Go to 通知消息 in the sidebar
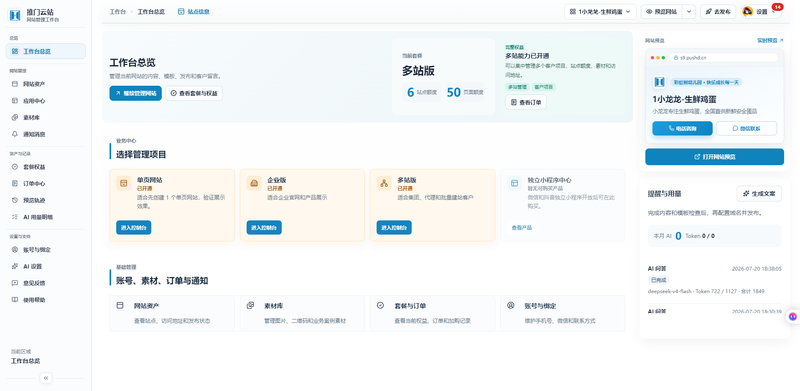The width and height of the screenshot is (800, 391). pos(46,134)
